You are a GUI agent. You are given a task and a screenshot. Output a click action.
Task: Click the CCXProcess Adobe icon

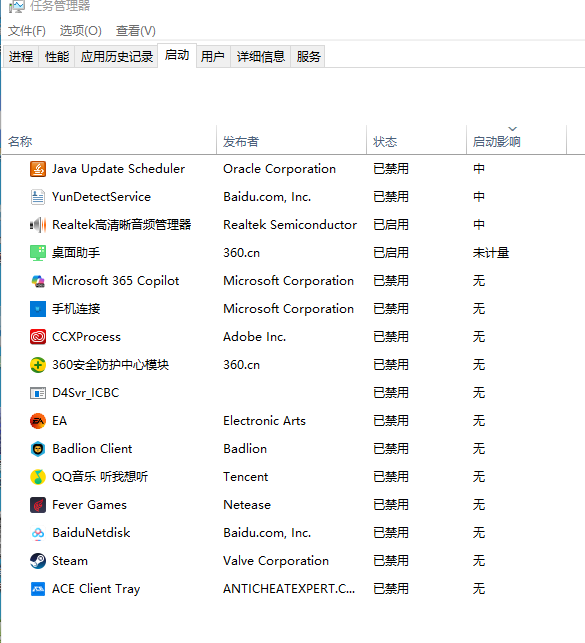click(x=38, y=337)
